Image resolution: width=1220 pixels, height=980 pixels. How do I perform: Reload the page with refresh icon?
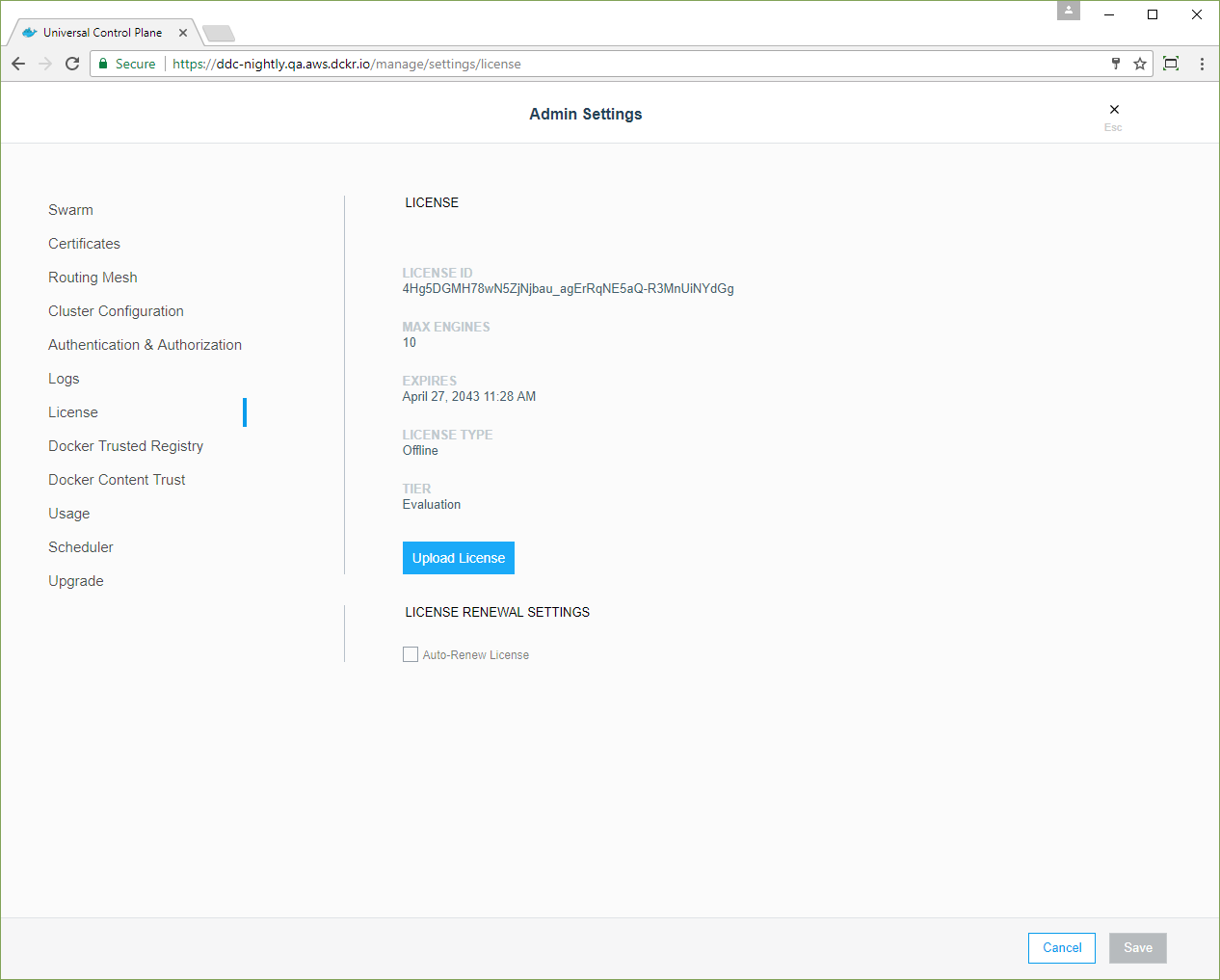[72, 64]
